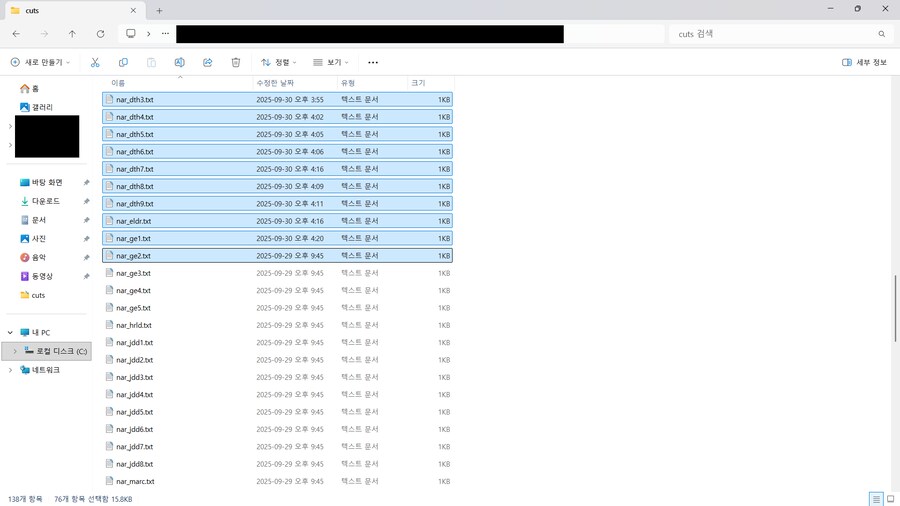This screenshot has width=900, height=506.
Task: Go up one folder level
Action: 72,34
